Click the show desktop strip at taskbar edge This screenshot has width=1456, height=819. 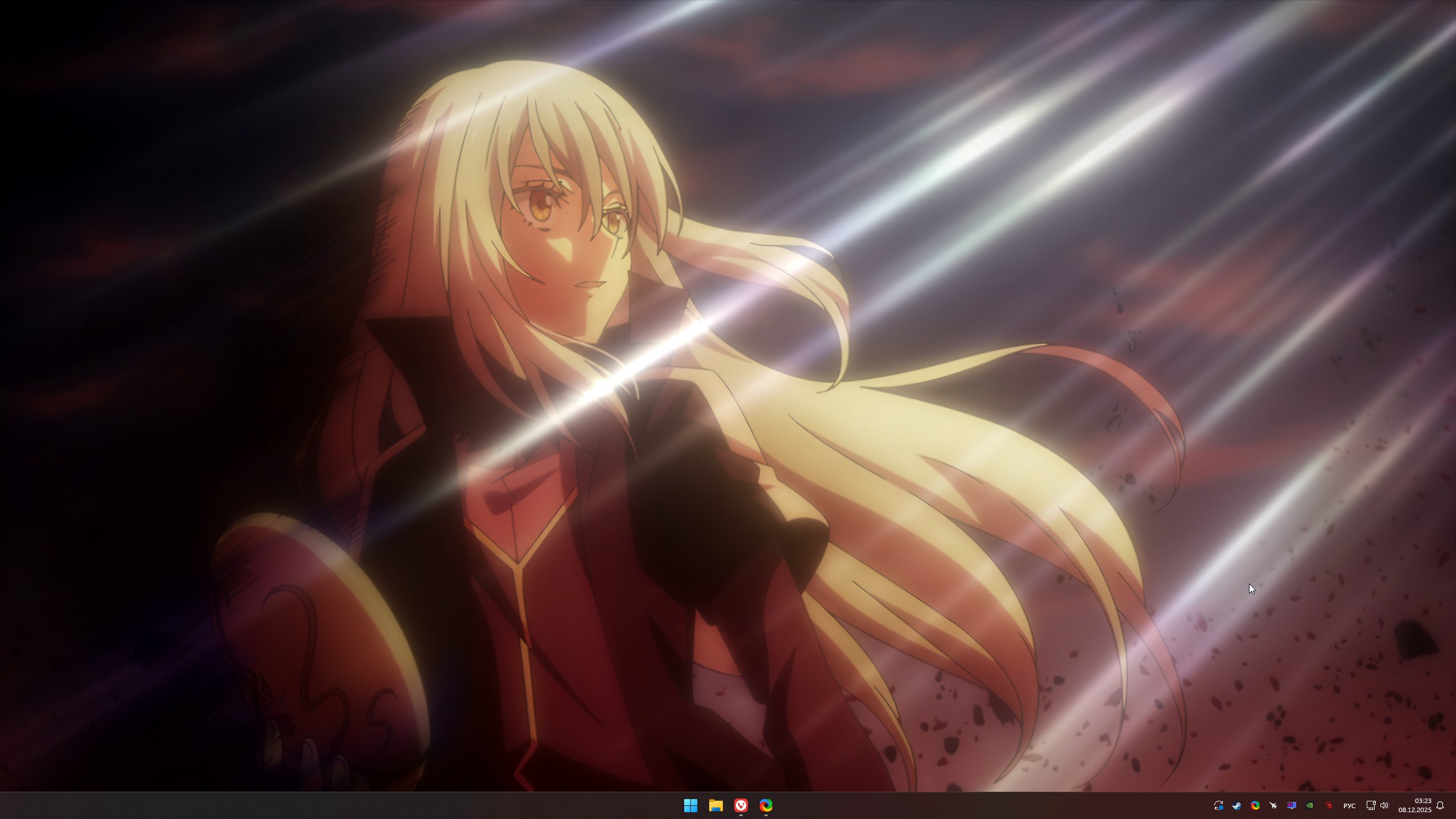(x=1454, y=805)
